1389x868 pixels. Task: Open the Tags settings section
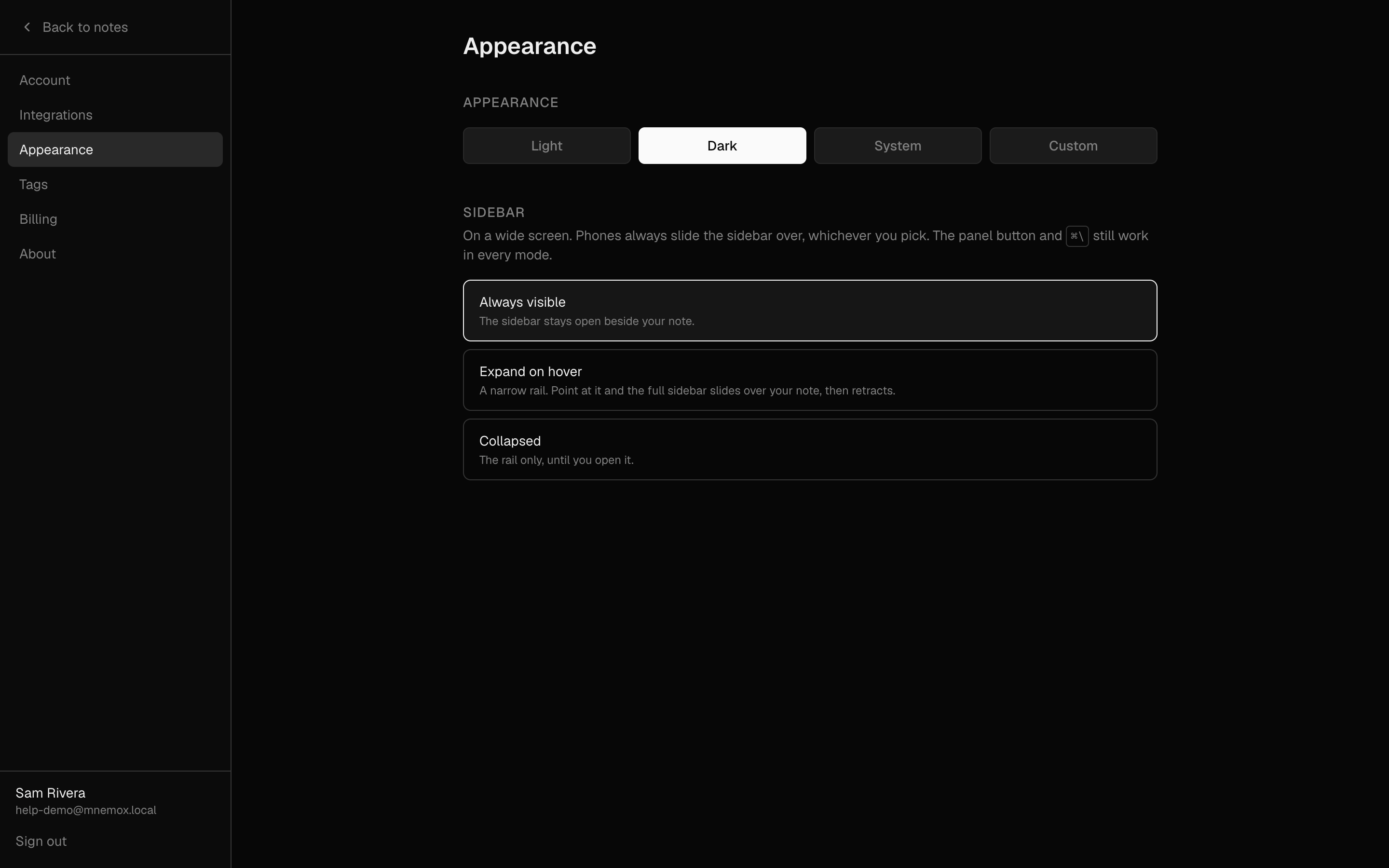[x=115, y=184]
